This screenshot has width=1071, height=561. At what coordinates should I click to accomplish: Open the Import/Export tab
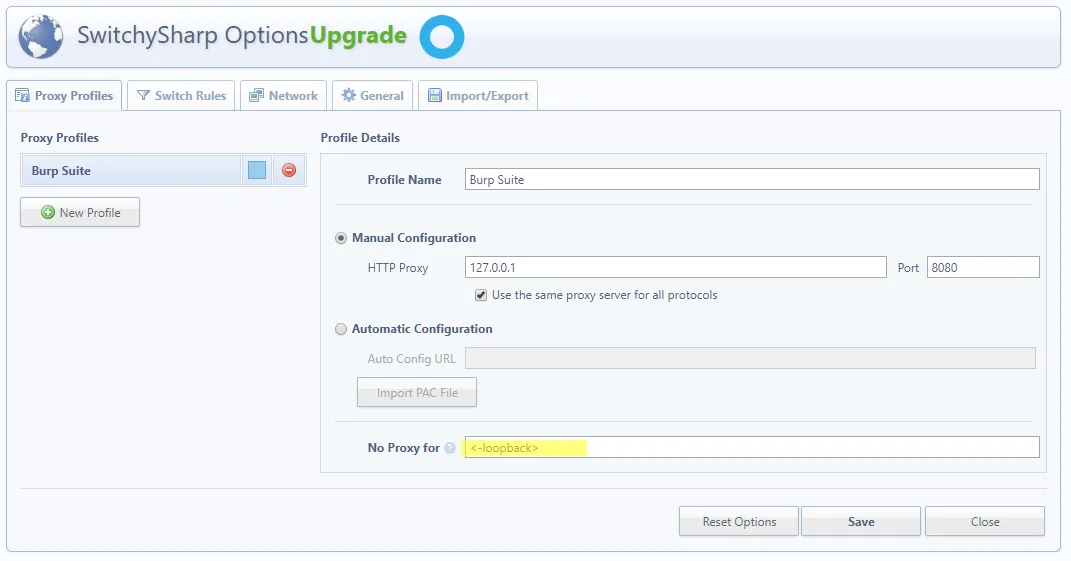click(478, 96)
